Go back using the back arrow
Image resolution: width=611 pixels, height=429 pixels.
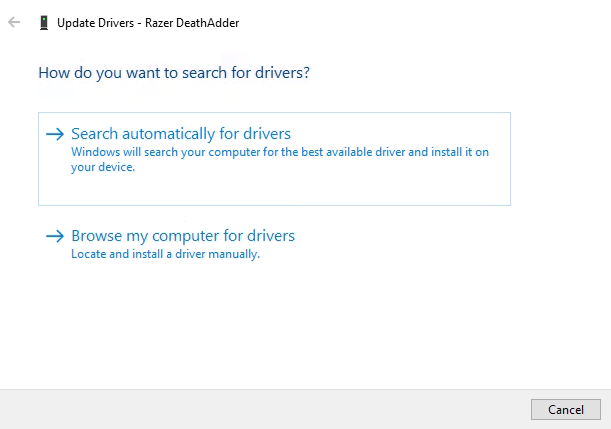click(x=14, y=22)
